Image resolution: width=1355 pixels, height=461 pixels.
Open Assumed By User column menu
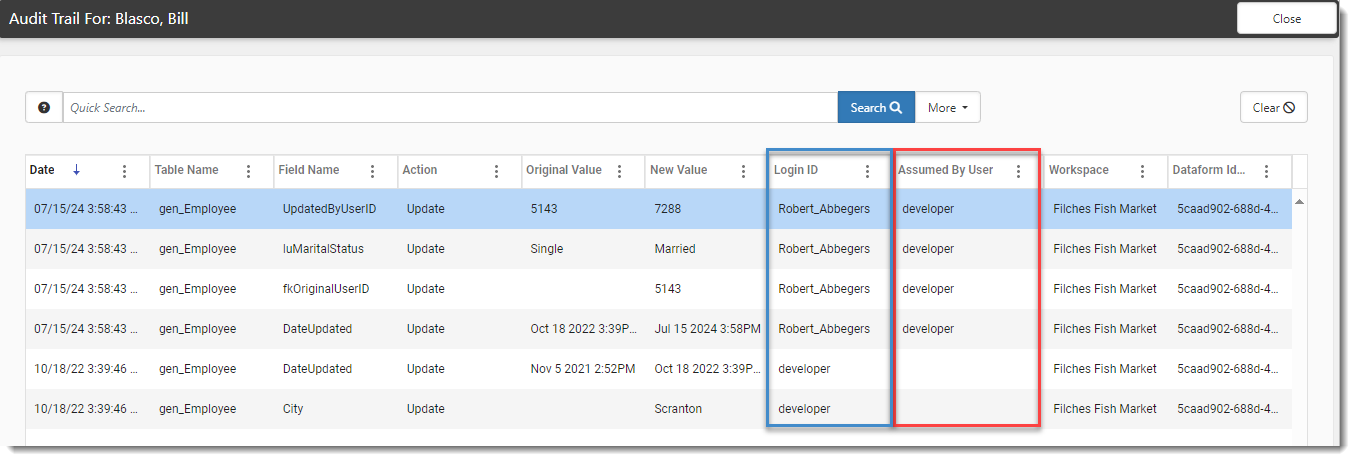click(x=1018, y=171)
